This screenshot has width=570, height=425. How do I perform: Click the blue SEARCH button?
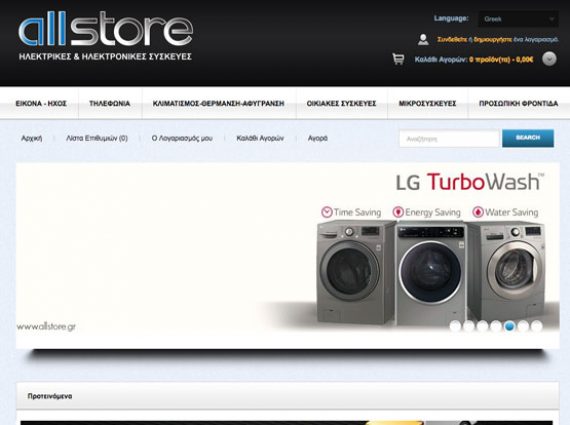pos(528,138)
